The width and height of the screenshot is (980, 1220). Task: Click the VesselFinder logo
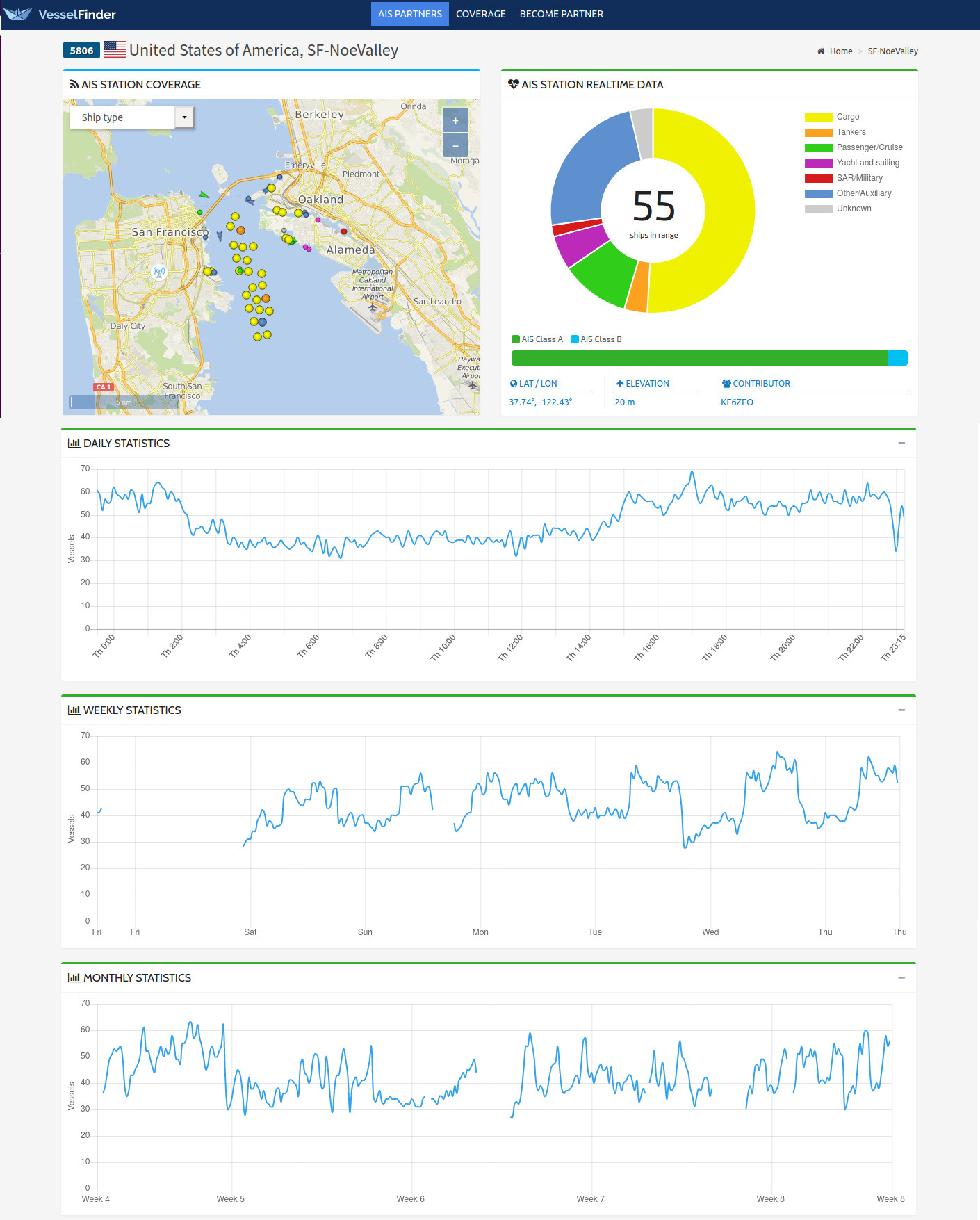pyautogui.click(x=60, y=14)
